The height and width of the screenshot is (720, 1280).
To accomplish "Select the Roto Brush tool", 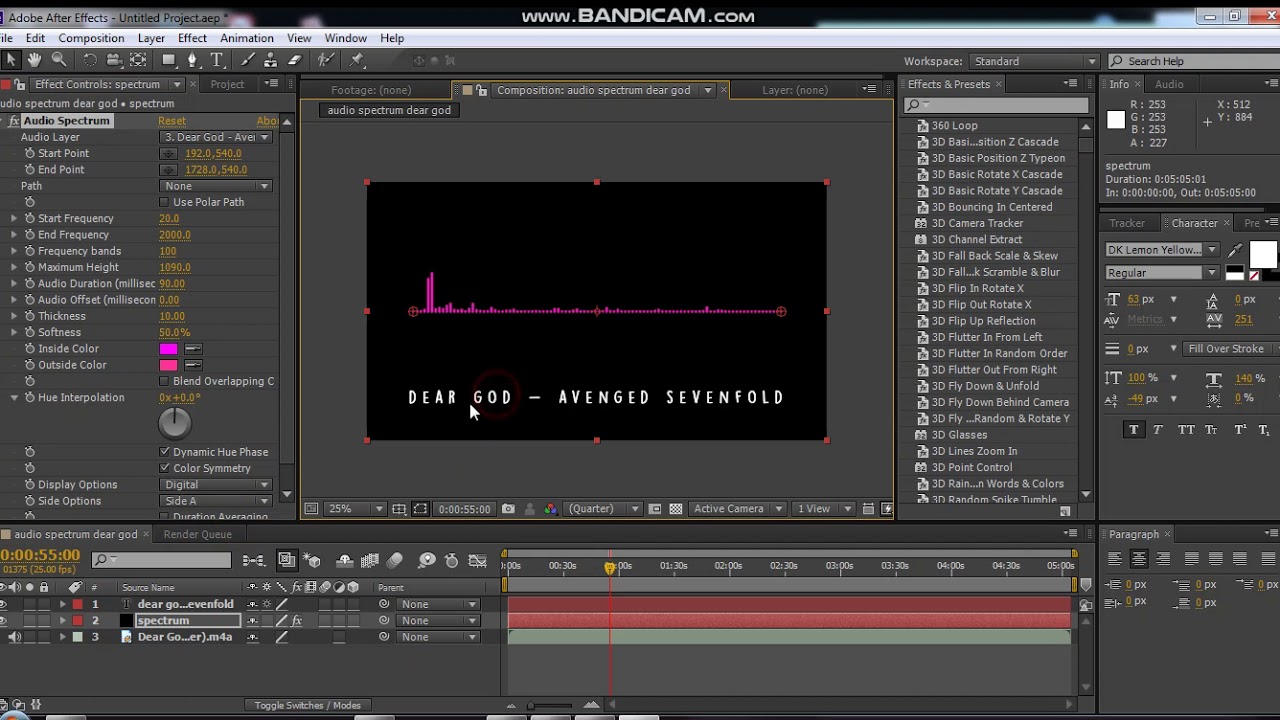I will point(326,61).
